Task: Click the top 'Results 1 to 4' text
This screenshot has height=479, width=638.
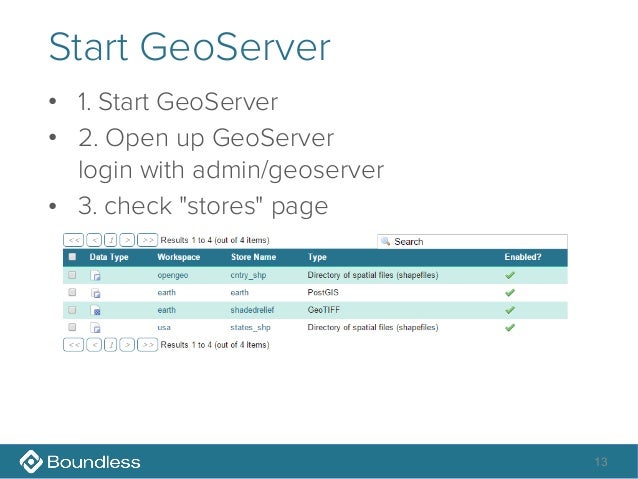Action: coord(215,240)
